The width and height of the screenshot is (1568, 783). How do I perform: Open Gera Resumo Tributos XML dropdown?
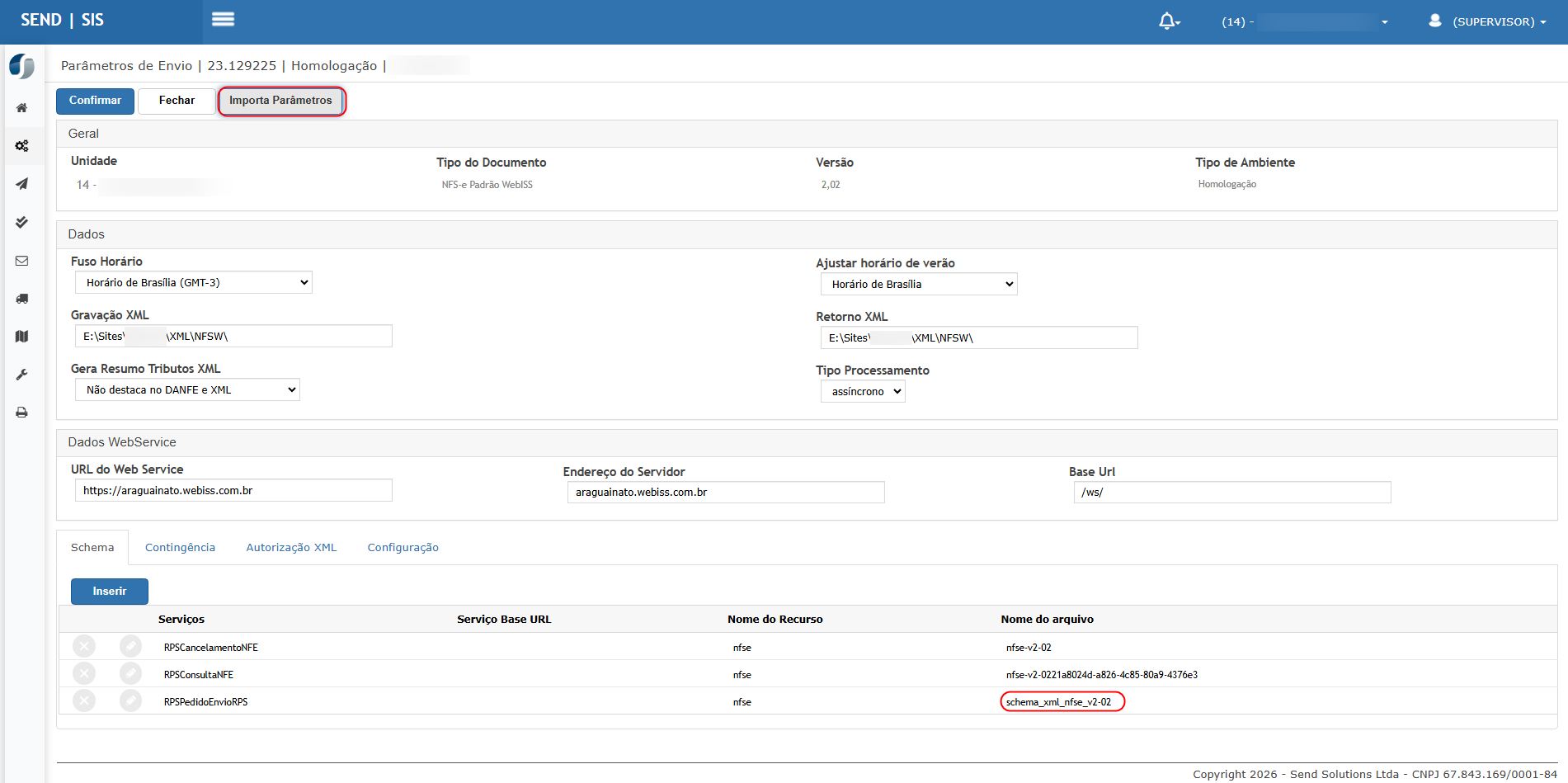click(187, 390)
